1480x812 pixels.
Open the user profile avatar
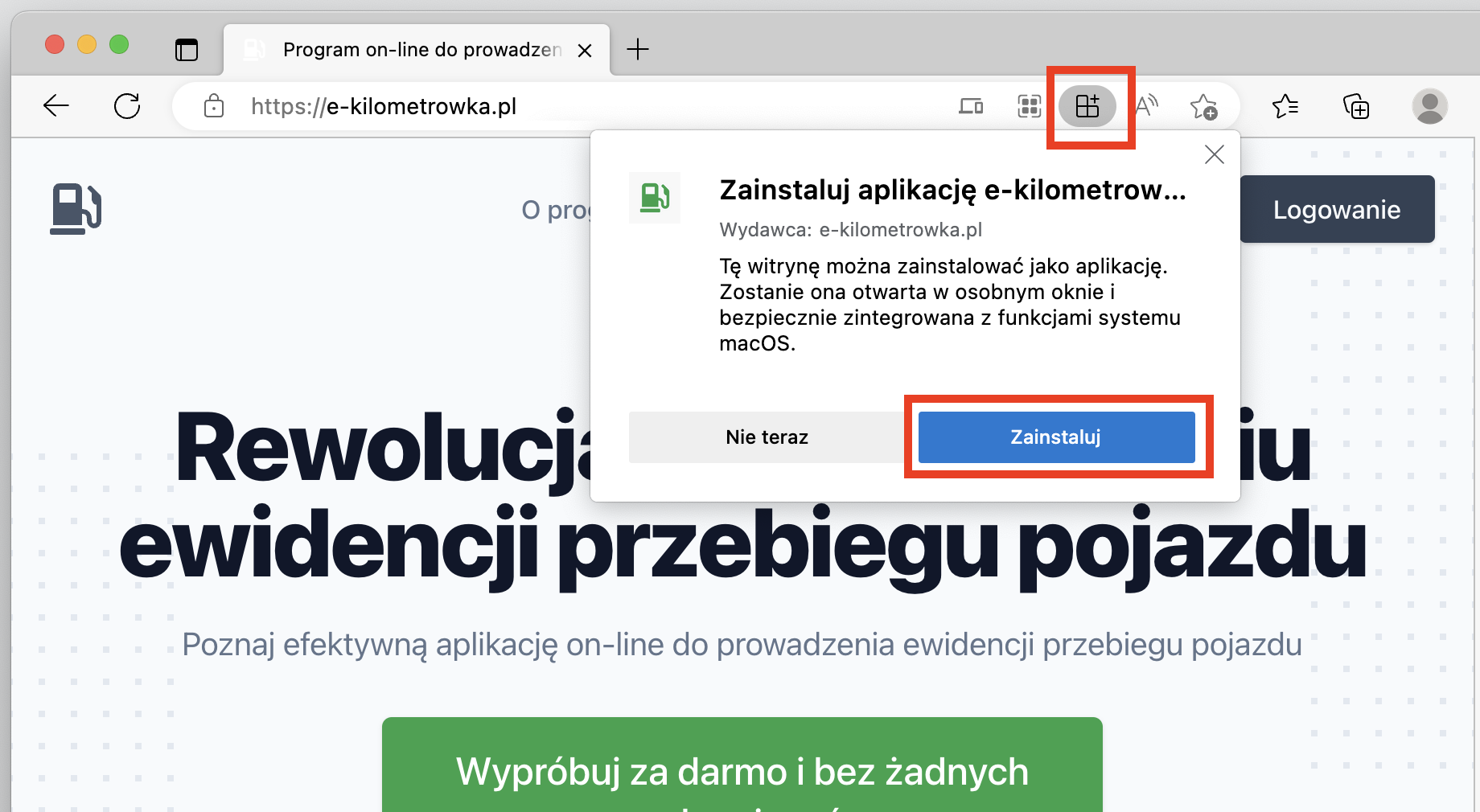(1430, 105)
